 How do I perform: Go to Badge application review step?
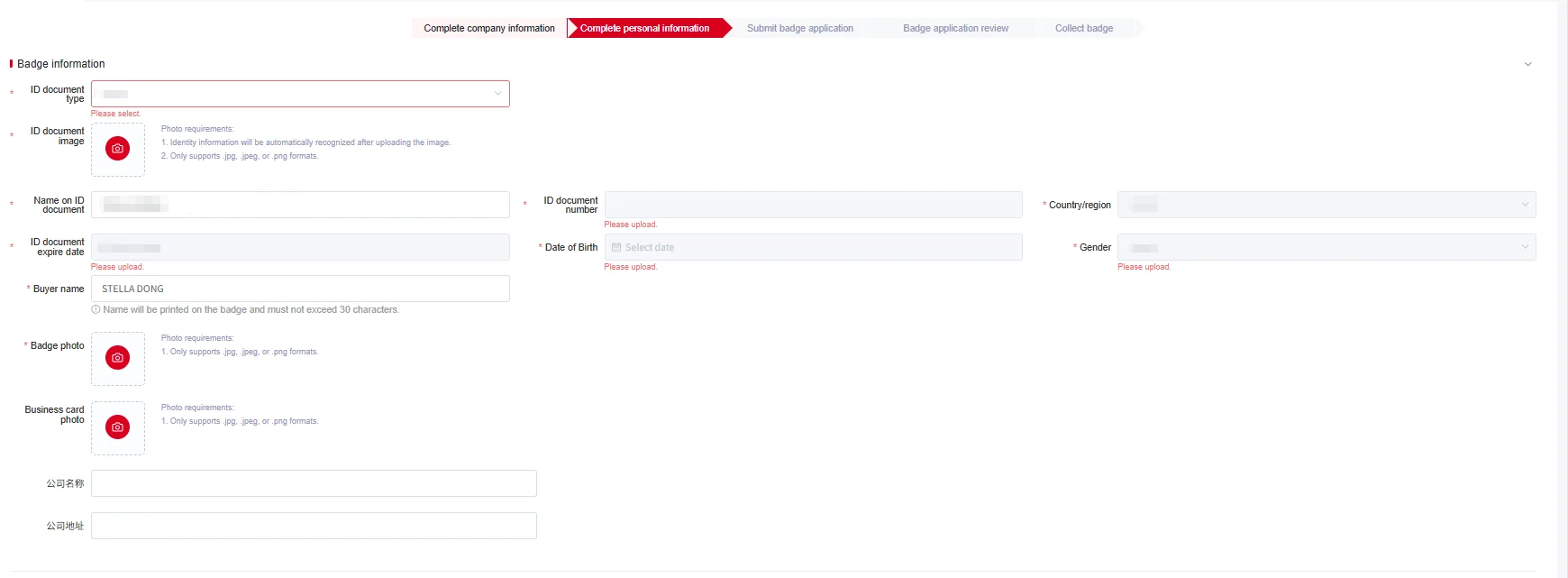tap(956, 28)
